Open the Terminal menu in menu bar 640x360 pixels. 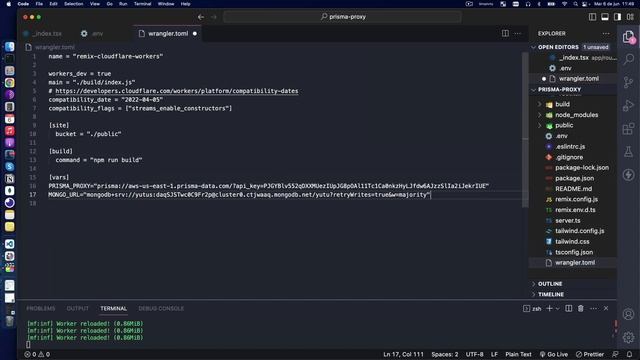[x=142, y=4]
